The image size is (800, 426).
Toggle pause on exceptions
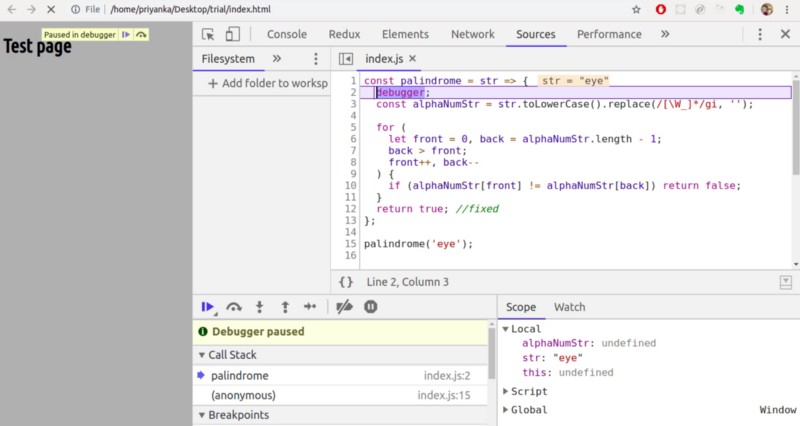pyautogui.click(x=371, y=307)
